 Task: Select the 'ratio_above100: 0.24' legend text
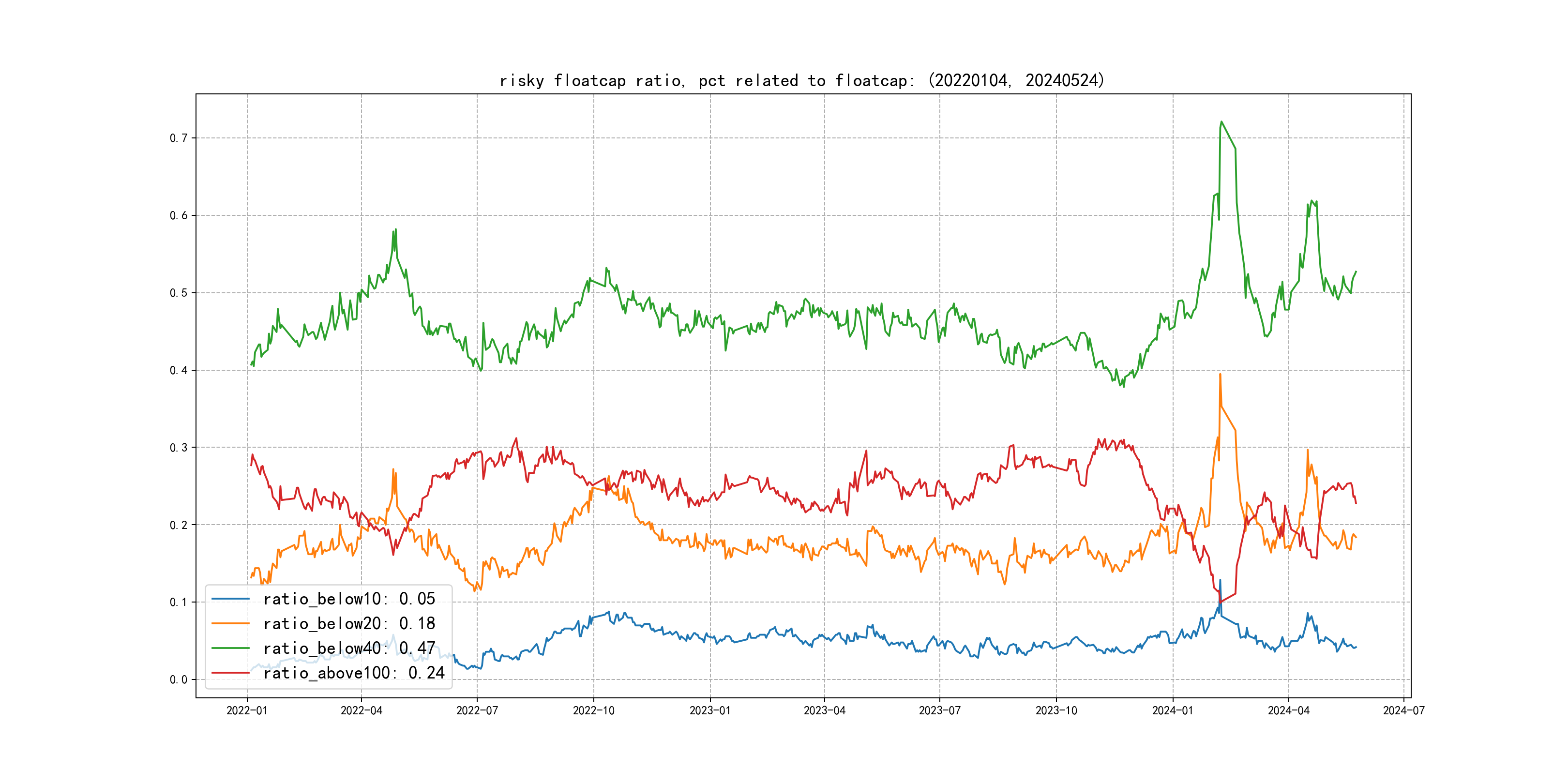pos(354,673)
